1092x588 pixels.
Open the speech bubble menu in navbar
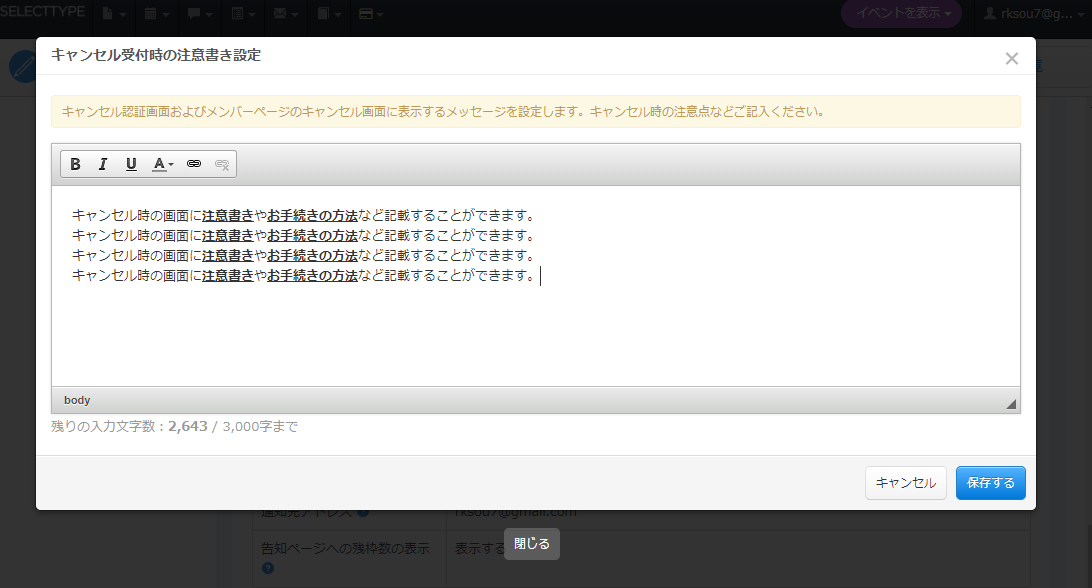click(199, 14)
